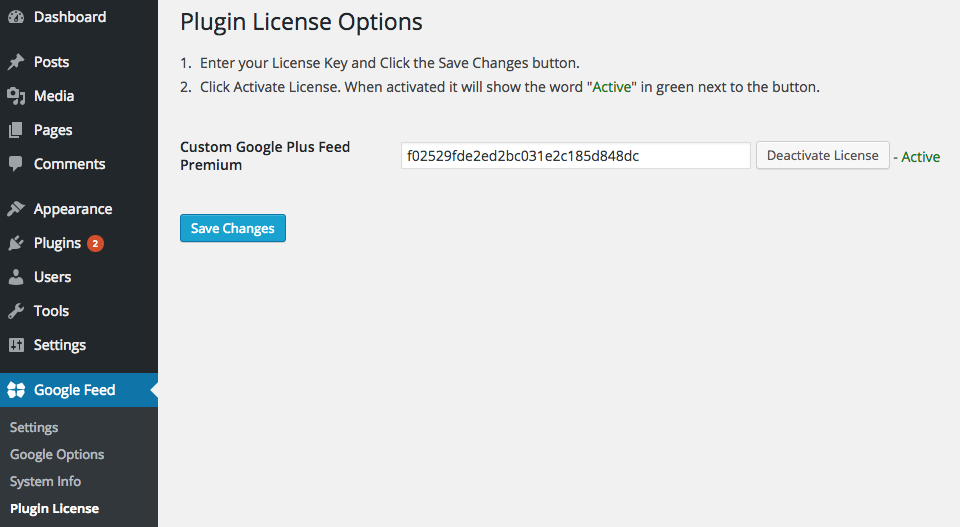Click the Google Feed menu icon
This screenshot has width=960, height=527.
16,390
